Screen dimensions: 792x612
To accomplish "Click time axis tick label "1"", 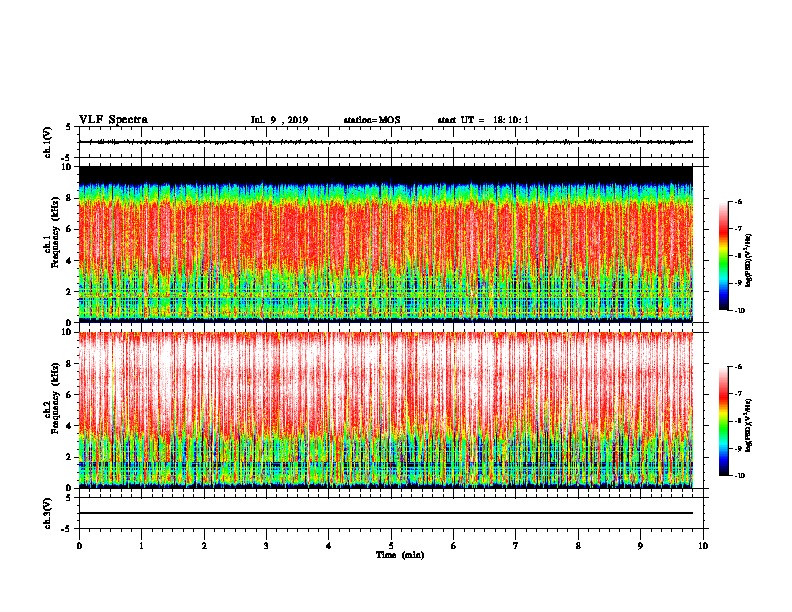I will 141,546.
